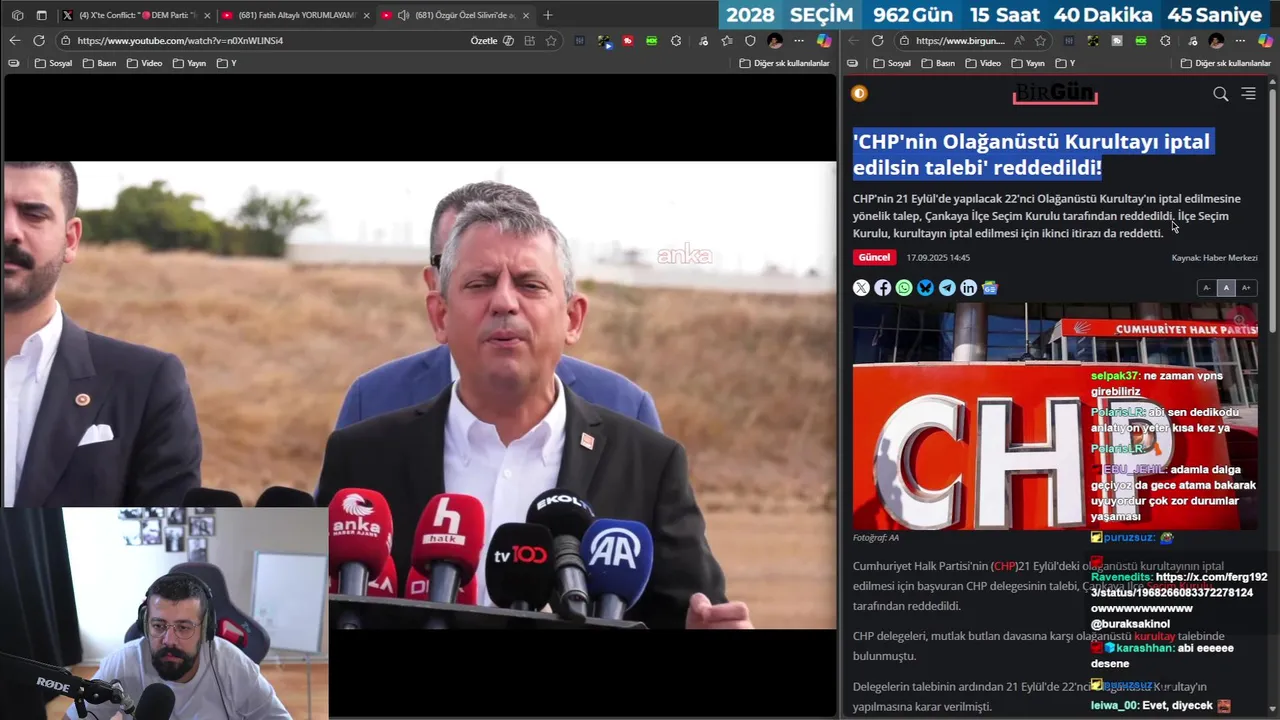Viewport: 1280px width, 720px height.
Task: Open Yayın folder in BirGün window
Action: click(1028, 63)
